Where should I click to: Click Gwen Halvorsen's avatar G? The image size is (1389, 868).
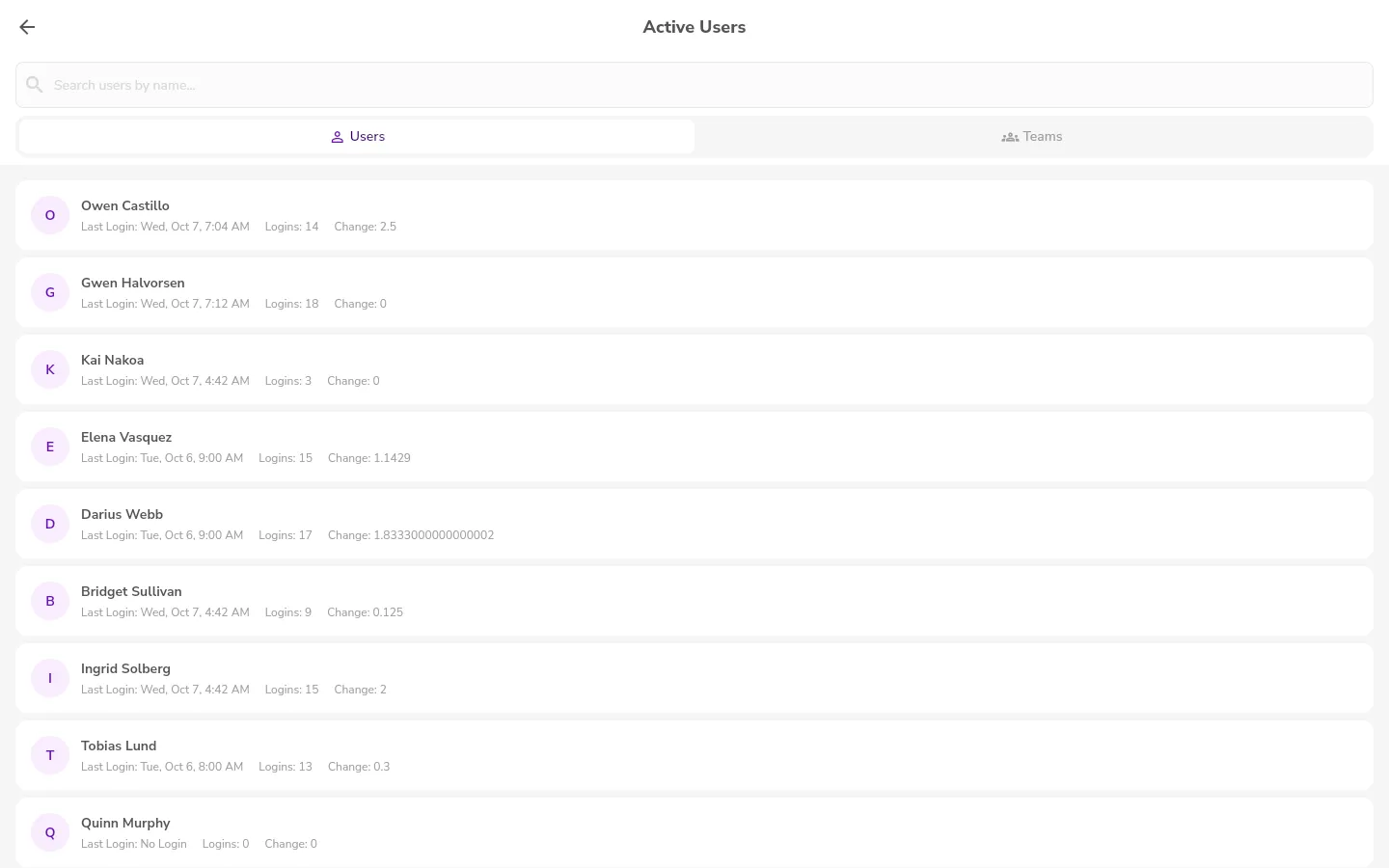(50, 292)
